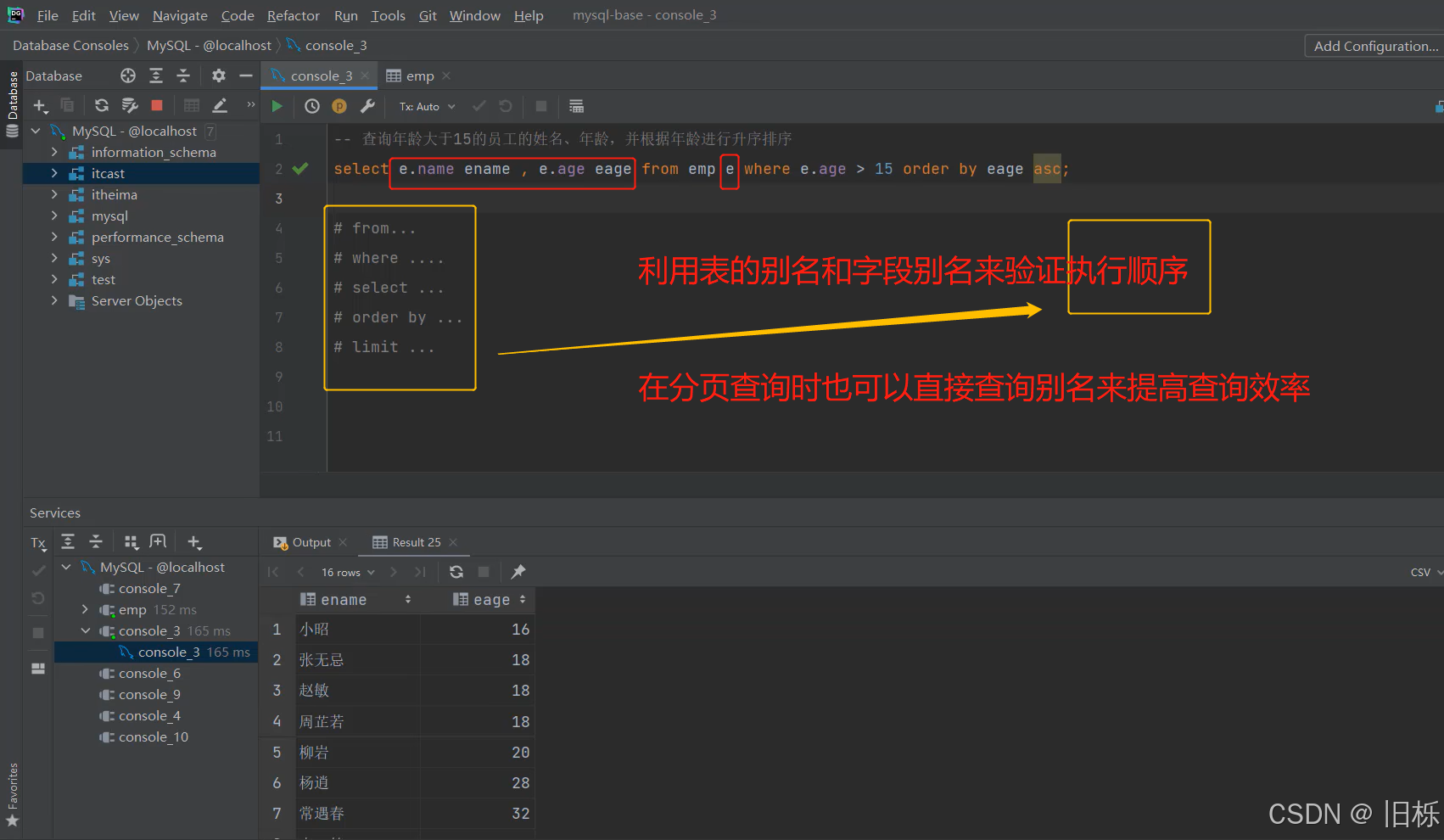Viewport: 1444px width, 840px height.
Task: Switch to the Output tab
Action: click(311, 542)
